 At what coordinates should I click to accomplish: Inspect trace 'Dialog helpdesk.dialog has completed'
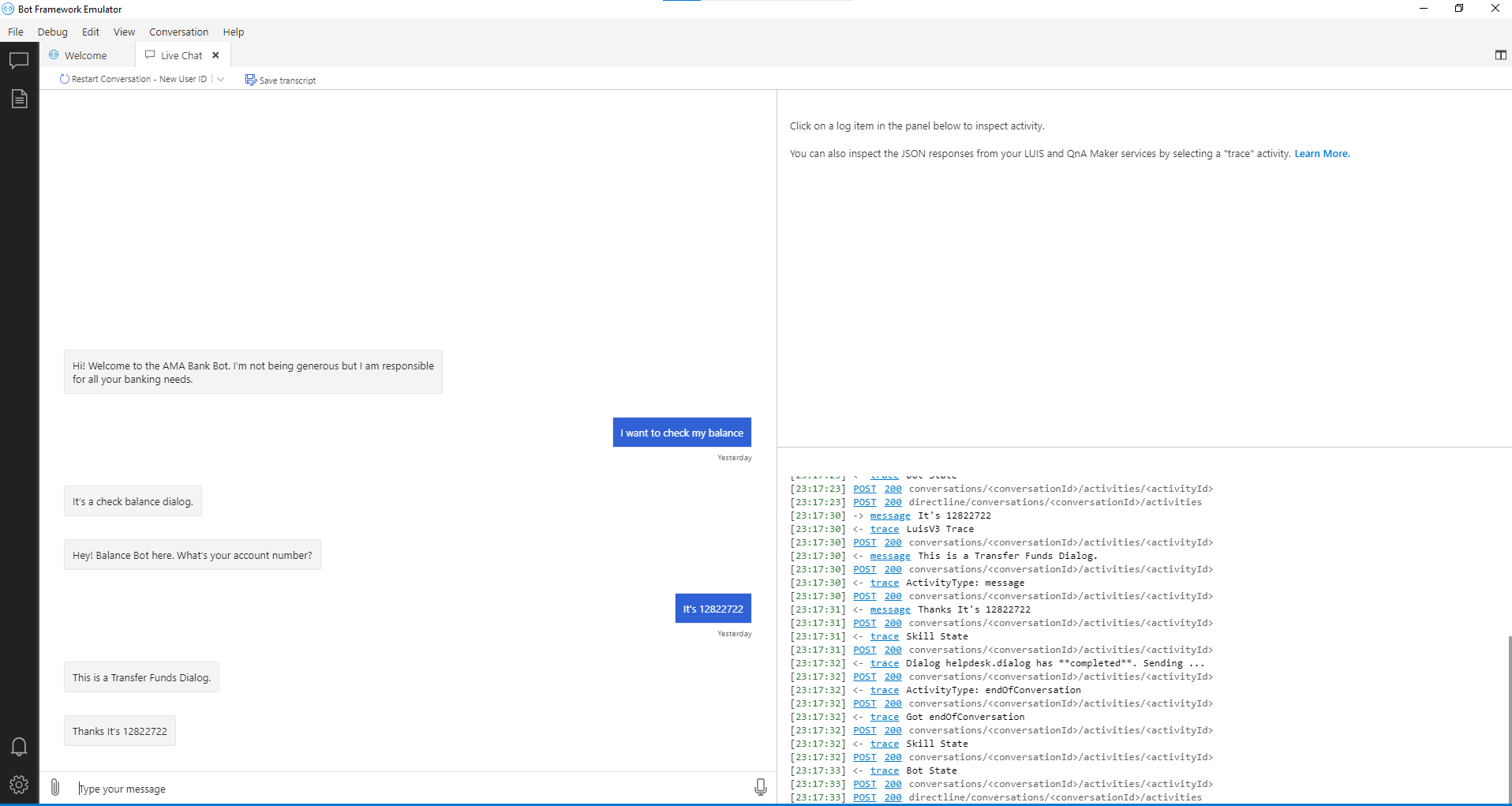(x=885, y=663)
